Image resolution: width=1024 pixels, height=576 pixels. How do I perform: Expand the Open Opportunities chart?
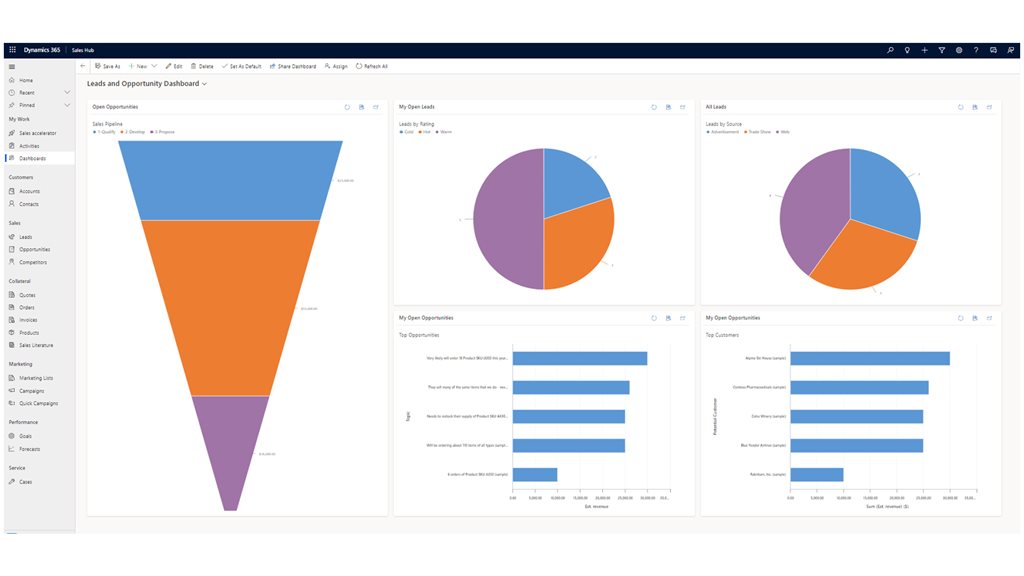376,107
